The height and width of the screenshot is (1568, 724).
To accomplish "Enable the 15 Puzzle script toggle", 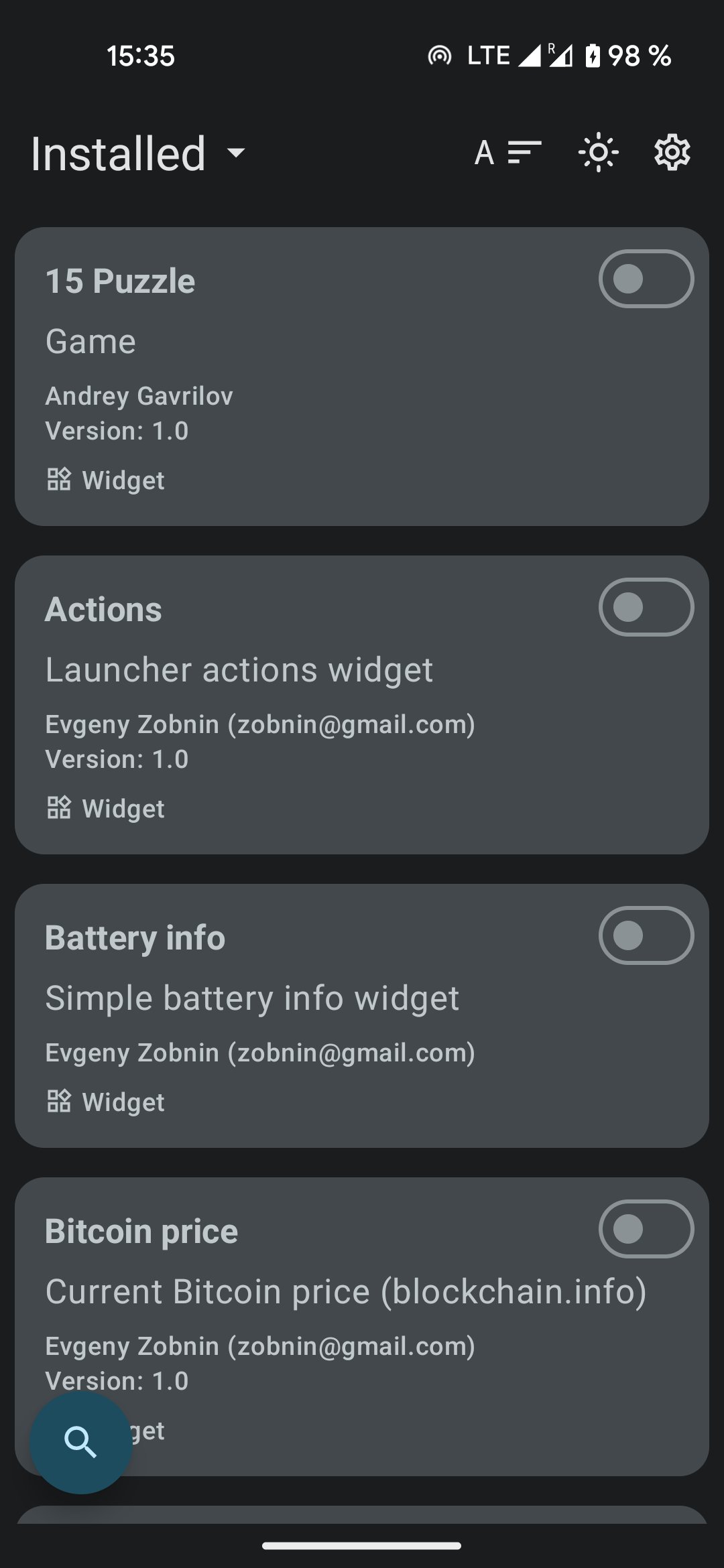I will (x=646, y=279).
